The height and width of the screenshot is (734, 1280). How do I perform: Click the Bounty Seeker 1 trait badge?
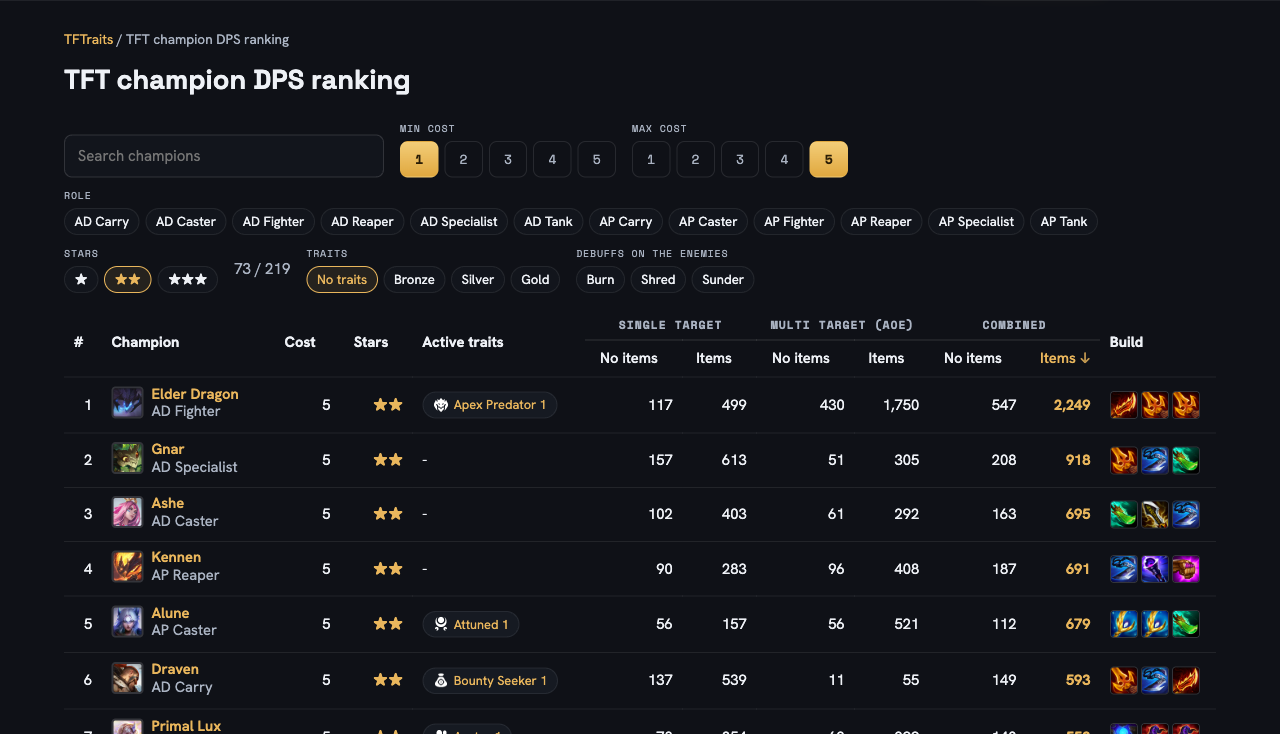point(490,681)
